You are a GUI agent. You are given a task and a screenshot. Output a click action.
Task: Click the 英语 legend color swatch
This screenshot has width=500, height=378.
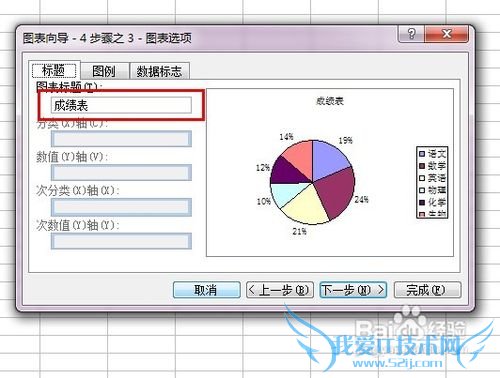[422, 178]
